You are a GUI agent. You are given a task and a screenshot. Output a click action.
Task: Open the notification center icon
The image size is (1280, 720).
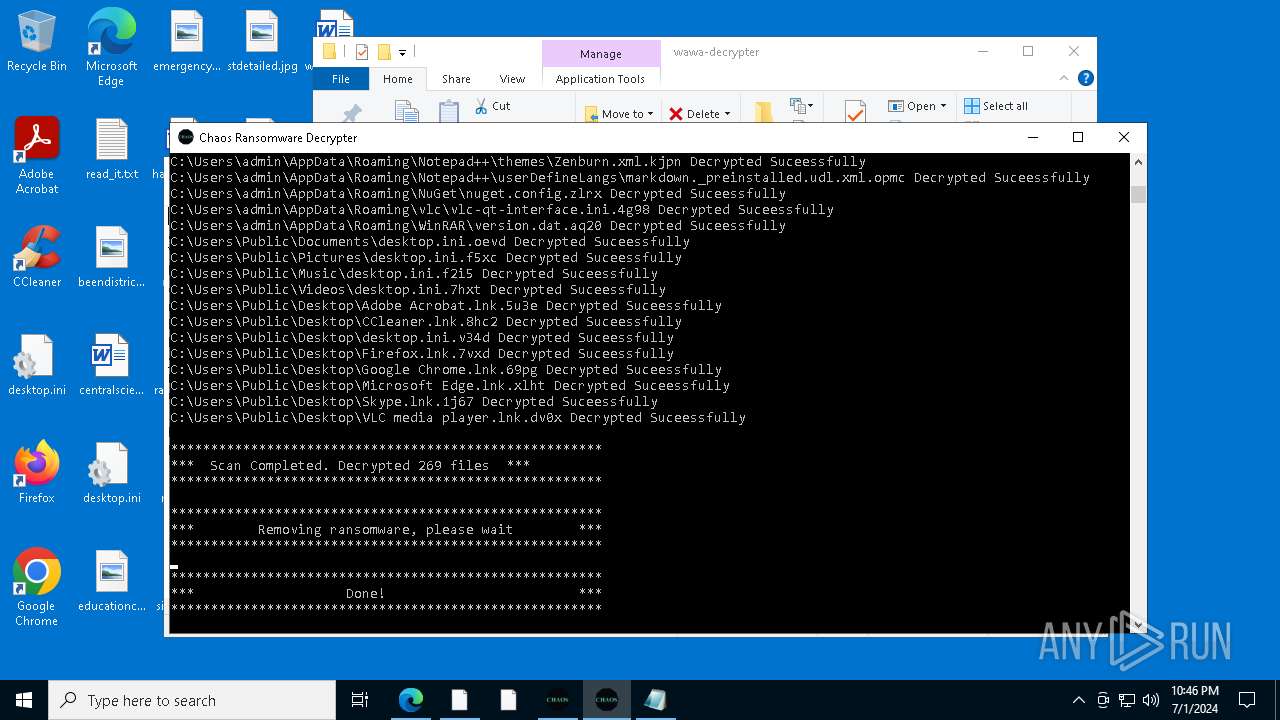pyautogui.click(x=1247, y=700)
